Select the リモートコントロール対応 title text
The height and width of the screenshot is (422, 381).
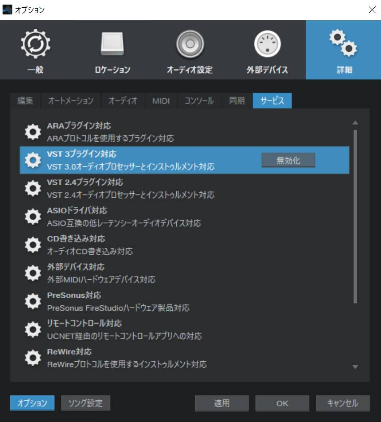84,323
